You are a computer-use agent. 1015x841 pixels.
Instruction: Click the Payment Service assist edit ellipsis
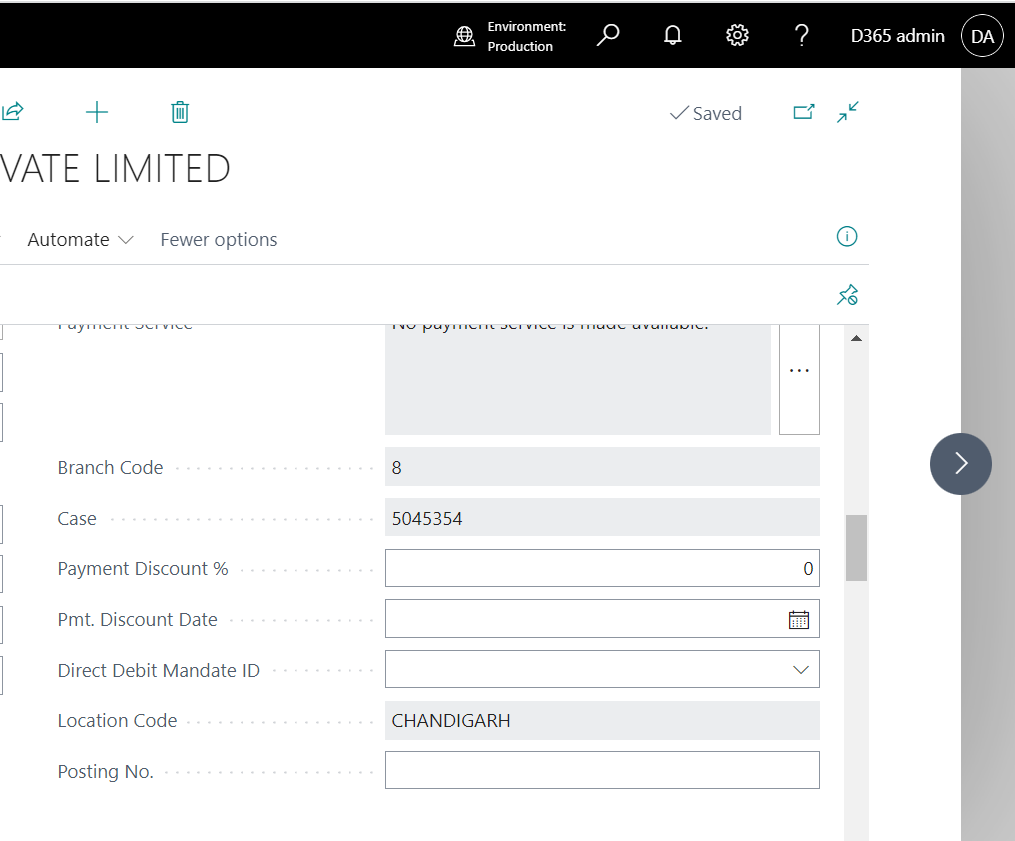click(x=798, y=370)
